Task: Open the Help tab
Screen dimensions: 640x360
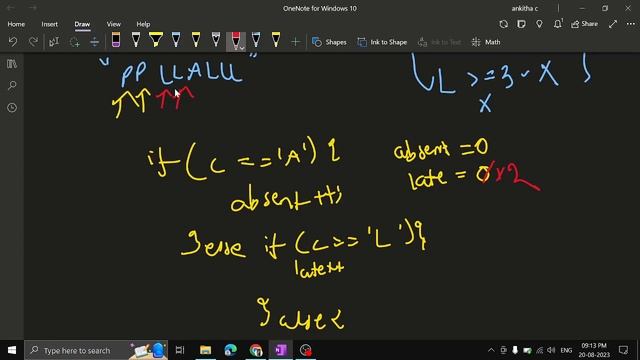Action: pos(143,24)
